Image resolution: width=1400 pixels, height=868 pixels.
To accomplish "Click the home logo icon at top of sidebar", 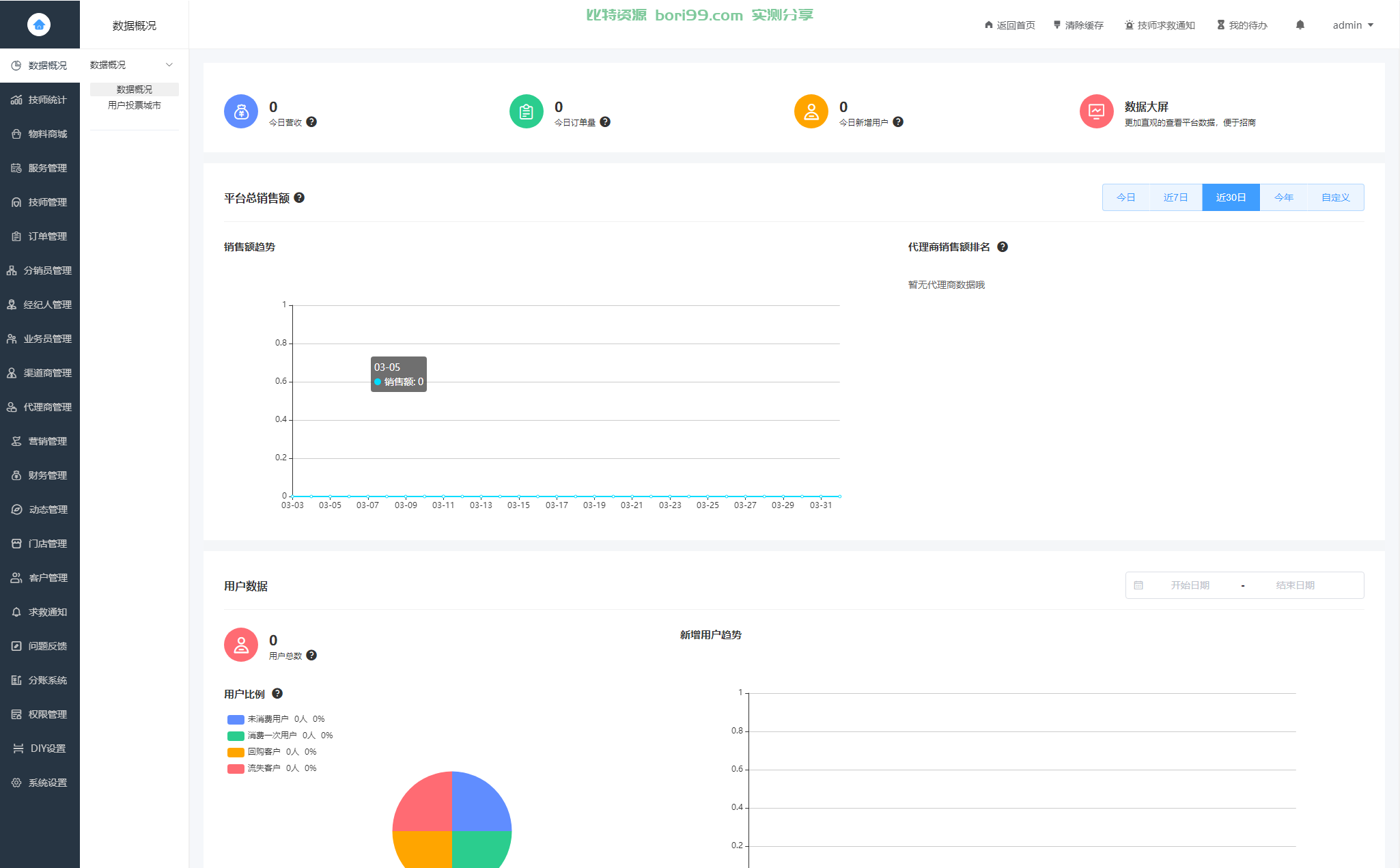I will pos(39,25).
